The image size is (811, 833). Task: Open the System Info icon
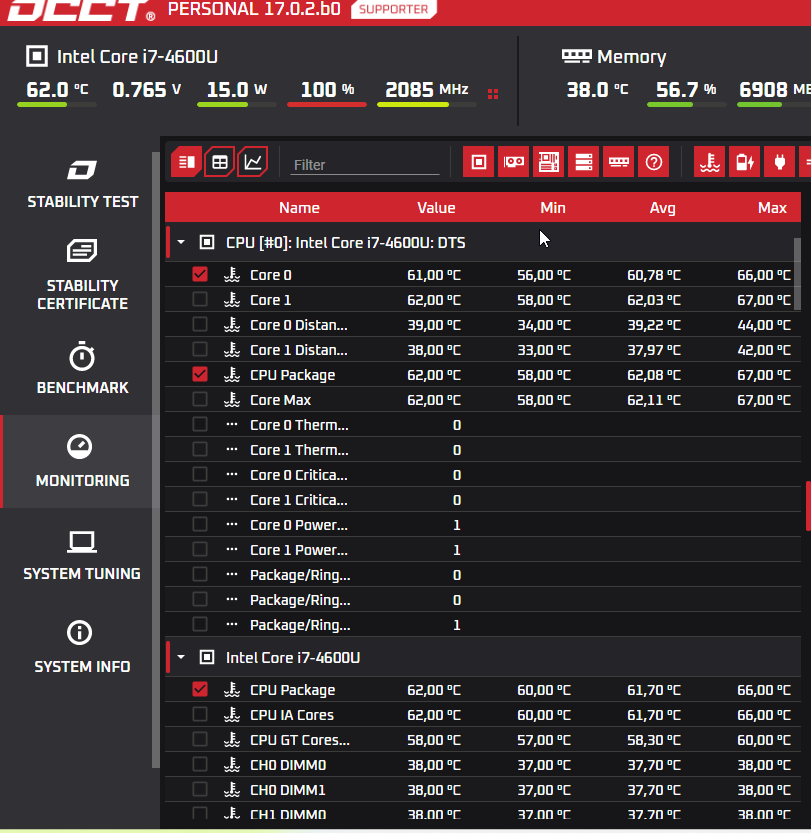tap(80, 632)
